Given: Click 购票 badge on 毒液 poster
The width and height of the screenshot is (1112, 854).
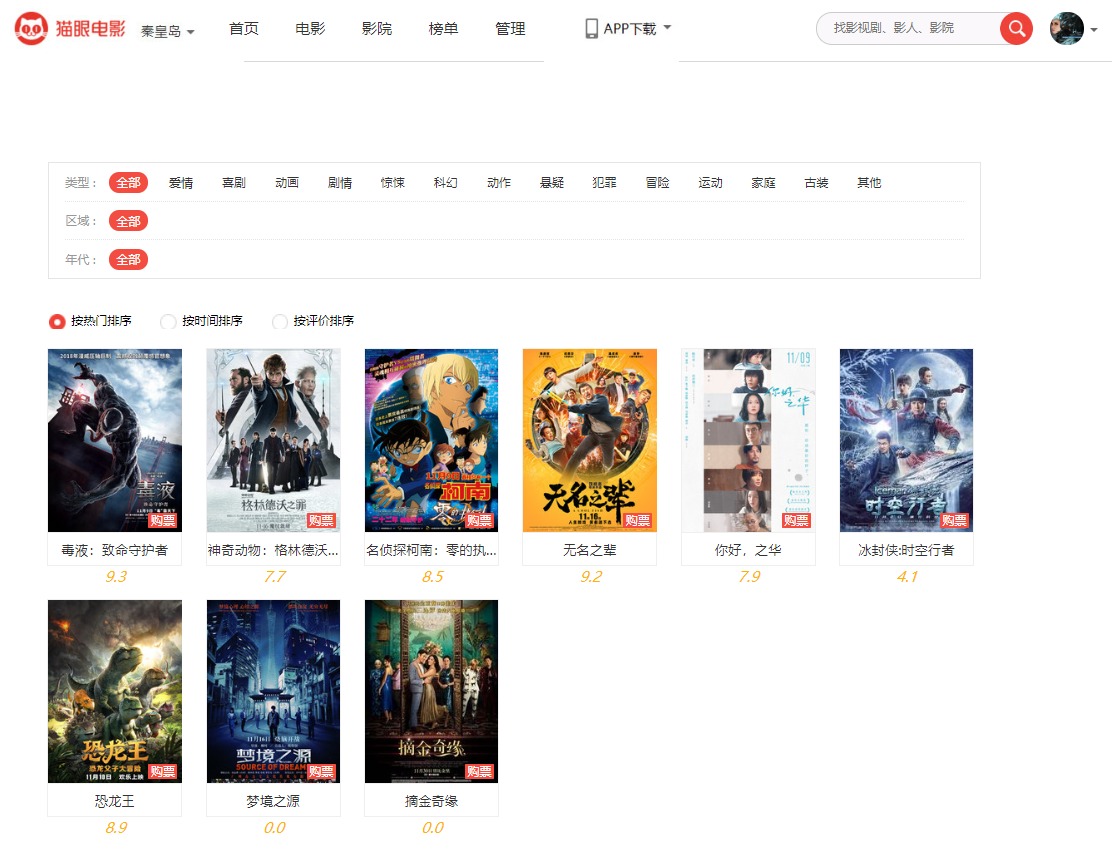Looking at the screenshot, I should pyautogui.click(x=162, y=521).
